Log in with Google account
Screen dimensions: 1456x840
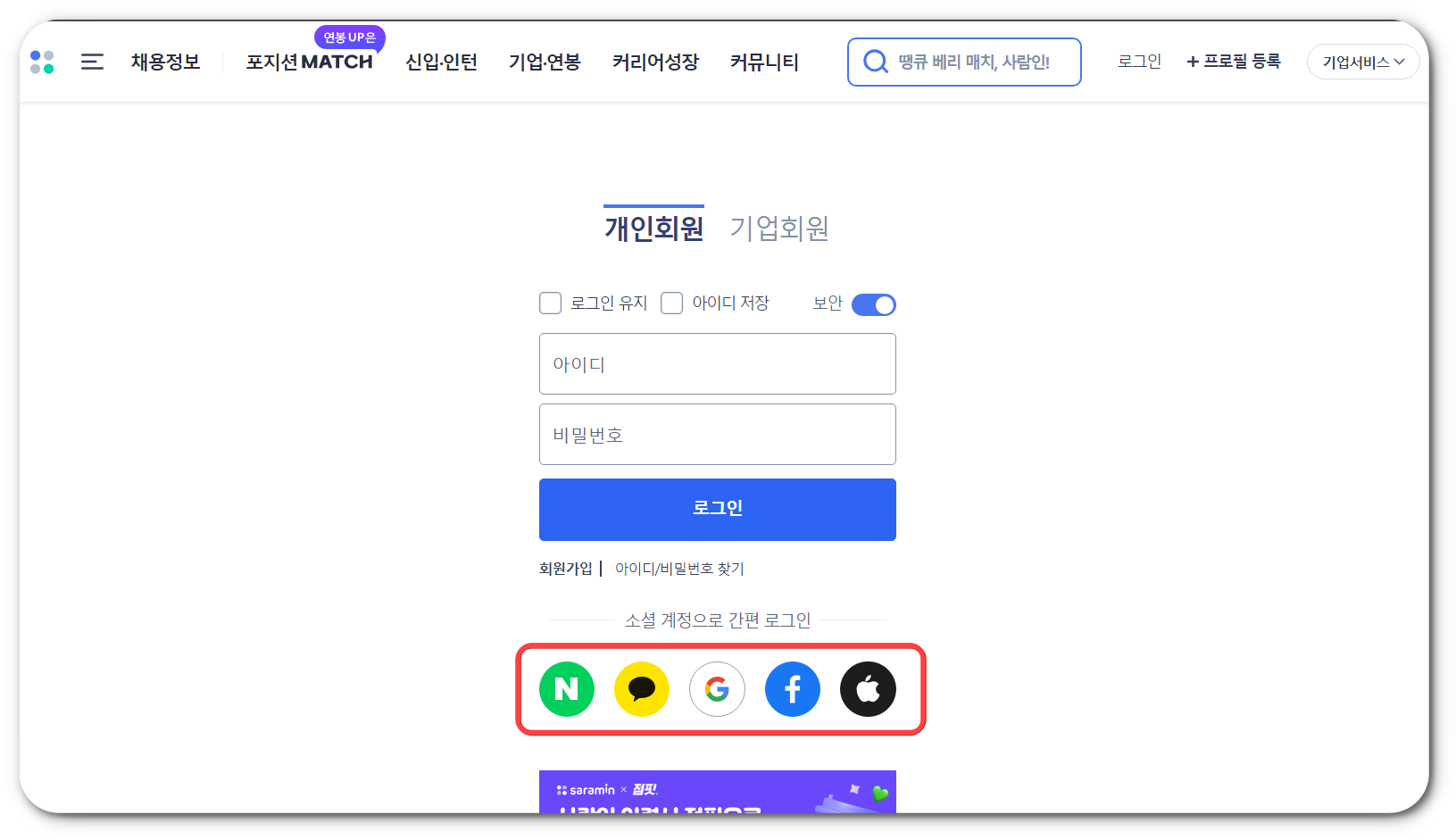pyautogui.click(x=717, y=688)
